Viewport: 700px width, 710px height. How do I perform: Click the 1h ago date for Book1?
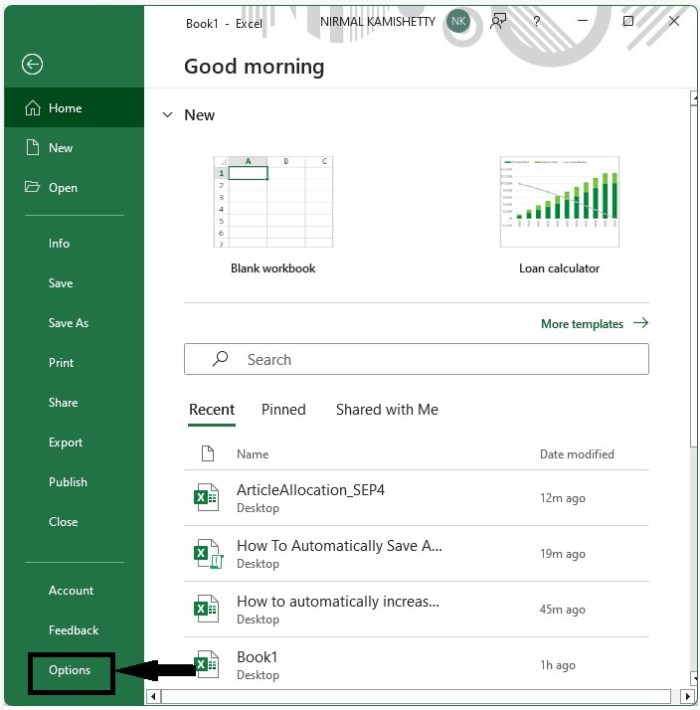click(x=557, y=665)
